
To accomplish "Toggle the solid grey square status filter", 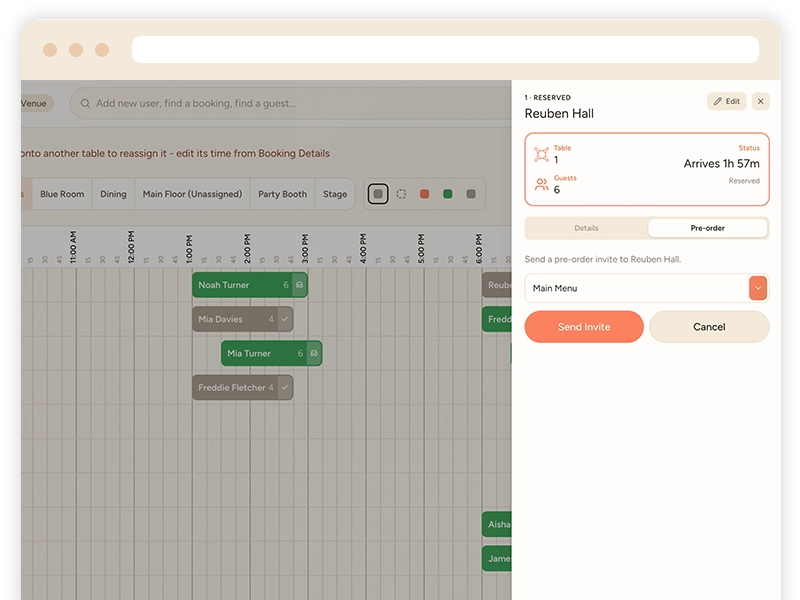I will coord(378,194).
